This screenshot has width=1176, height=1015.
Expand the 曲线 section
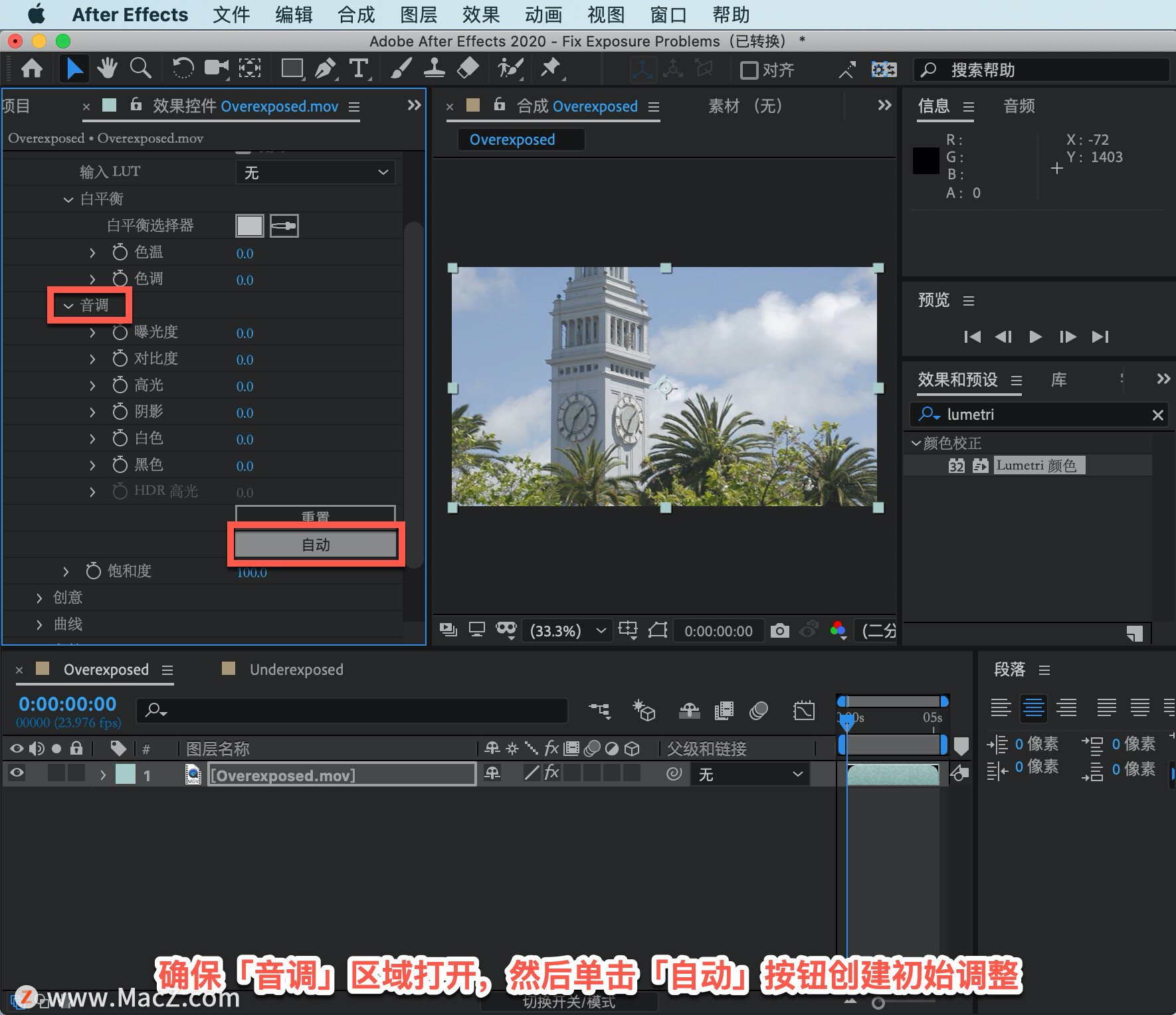coord(39,624)
